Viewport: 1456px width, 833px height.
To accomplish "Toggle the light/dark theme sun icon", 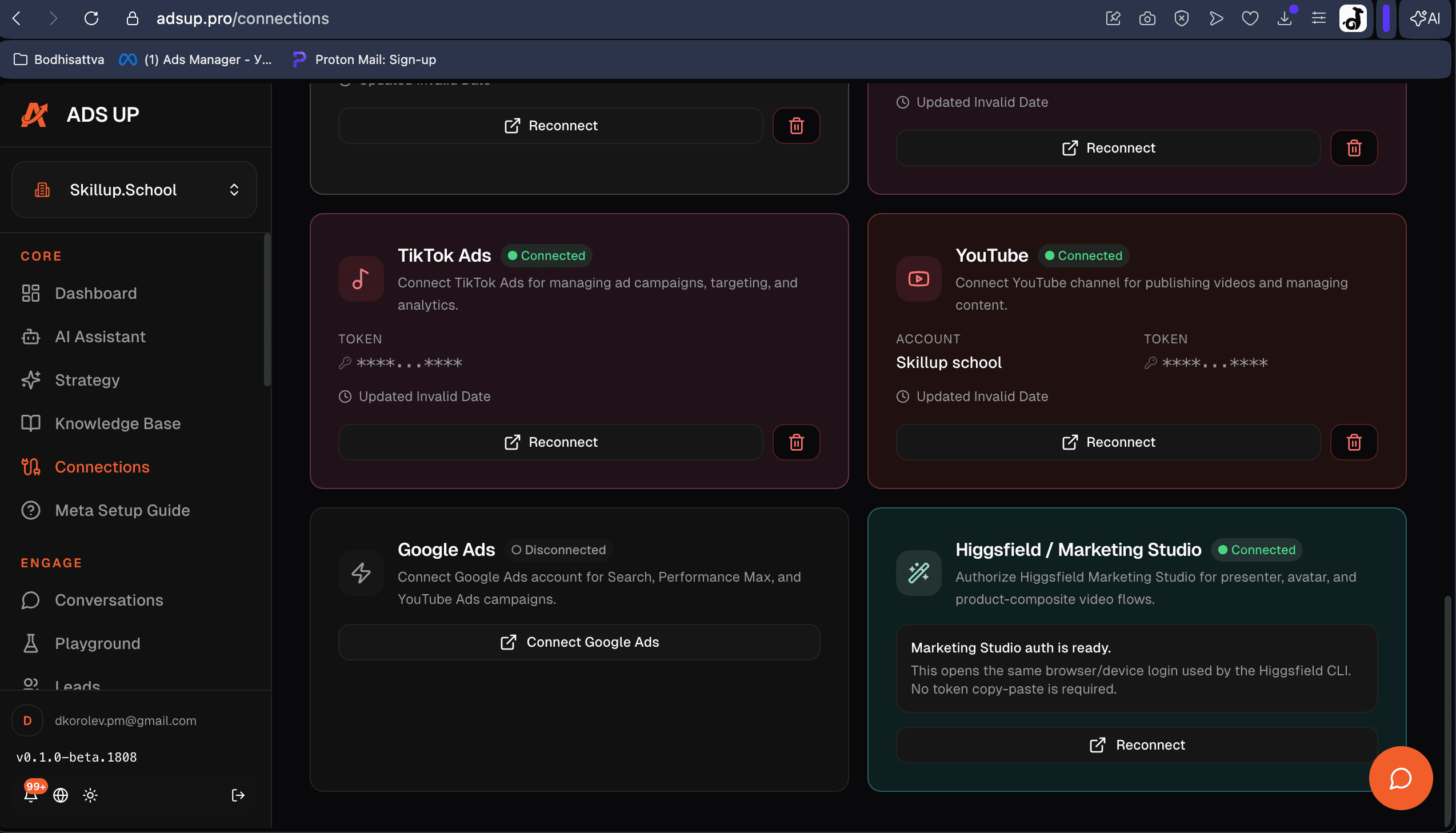I will 90,795.
